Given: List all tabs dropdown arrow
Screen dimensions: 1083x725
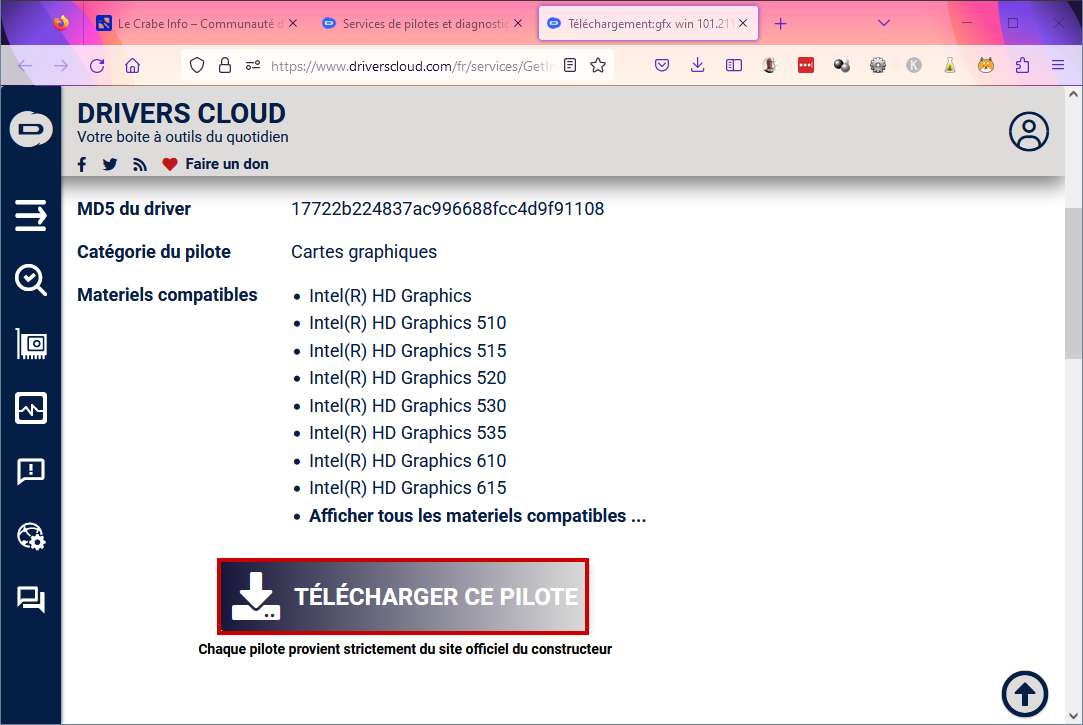Looking at the screenshot, I should point(883,23).
